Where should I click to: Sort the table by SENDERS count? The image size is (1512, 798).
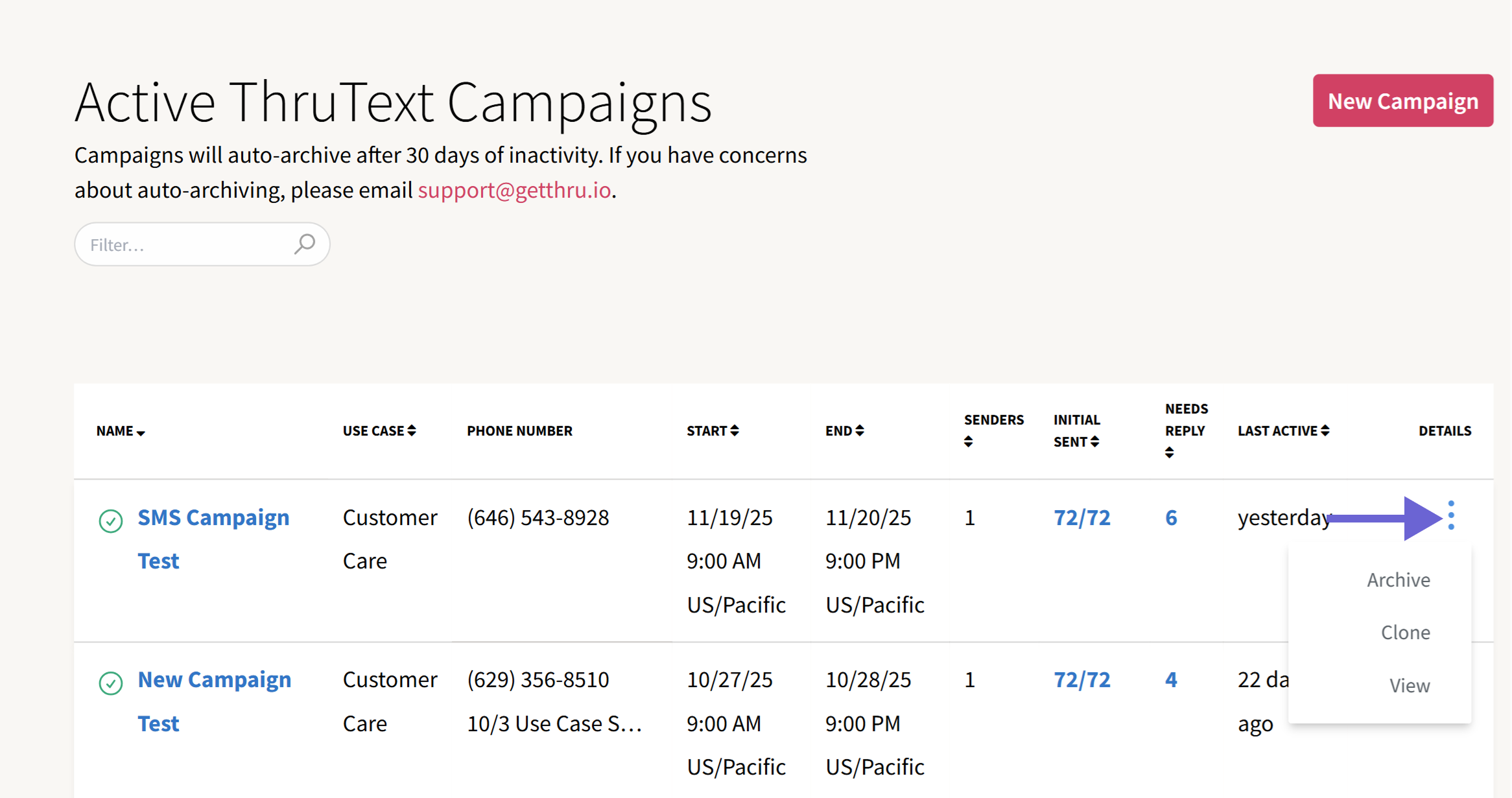968,441
